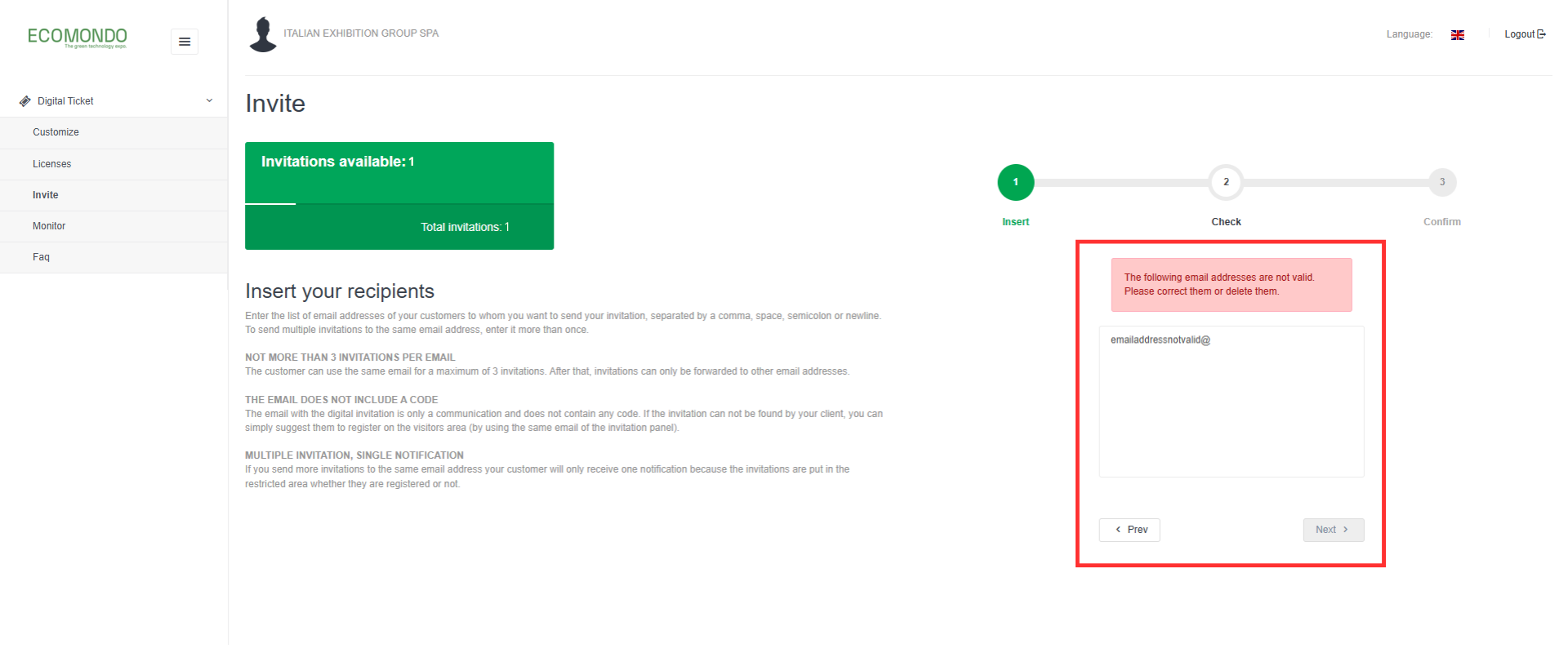Collapse the Digital Ticket chevron
The image size is (1568, 653).
209,100
